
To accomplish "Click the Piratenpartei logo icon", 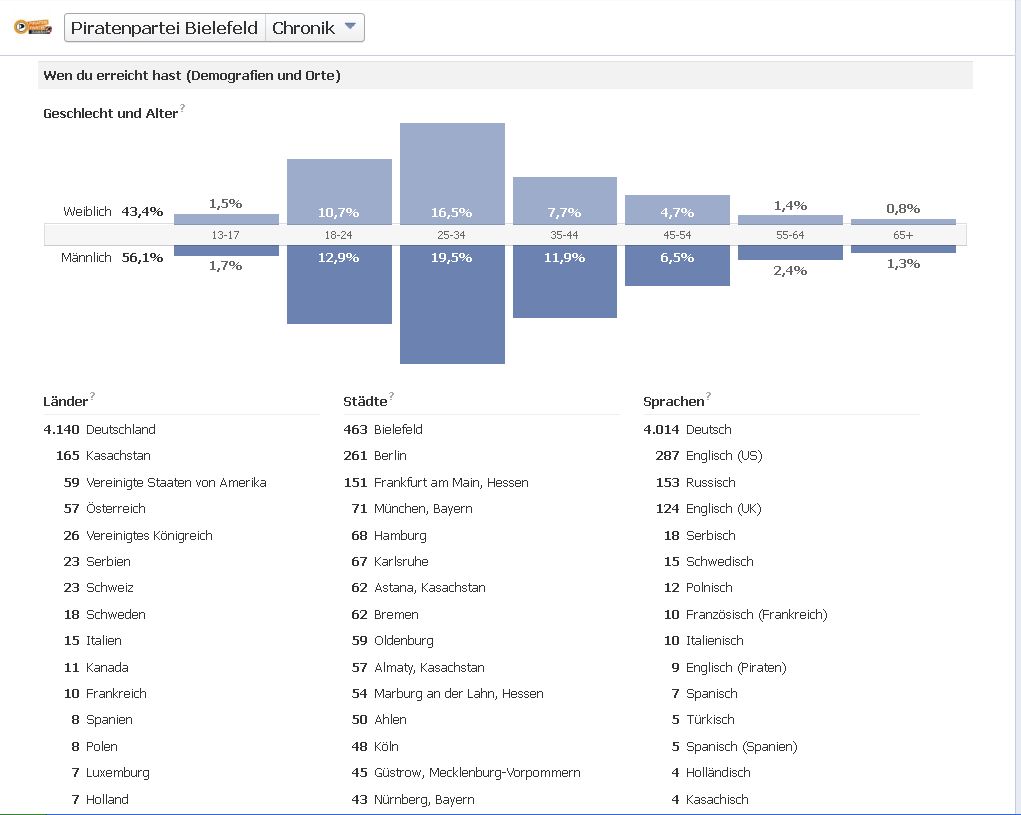I will pos(33,27).
